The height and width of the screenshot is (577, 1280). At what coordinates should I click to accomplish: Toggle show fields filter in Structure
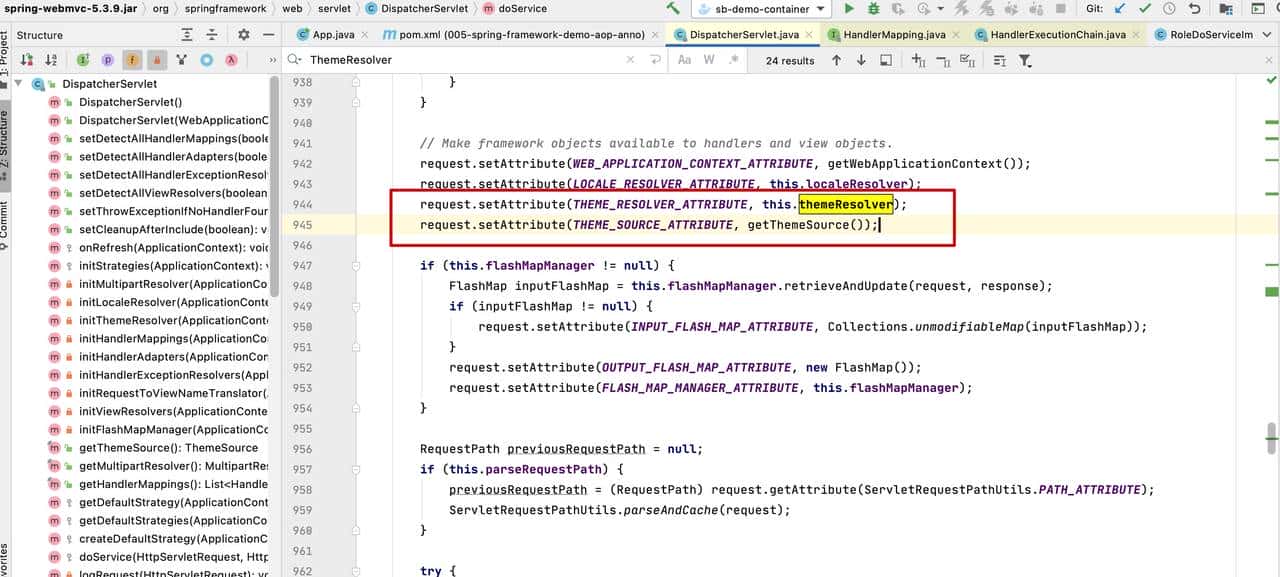click(132, 60)
